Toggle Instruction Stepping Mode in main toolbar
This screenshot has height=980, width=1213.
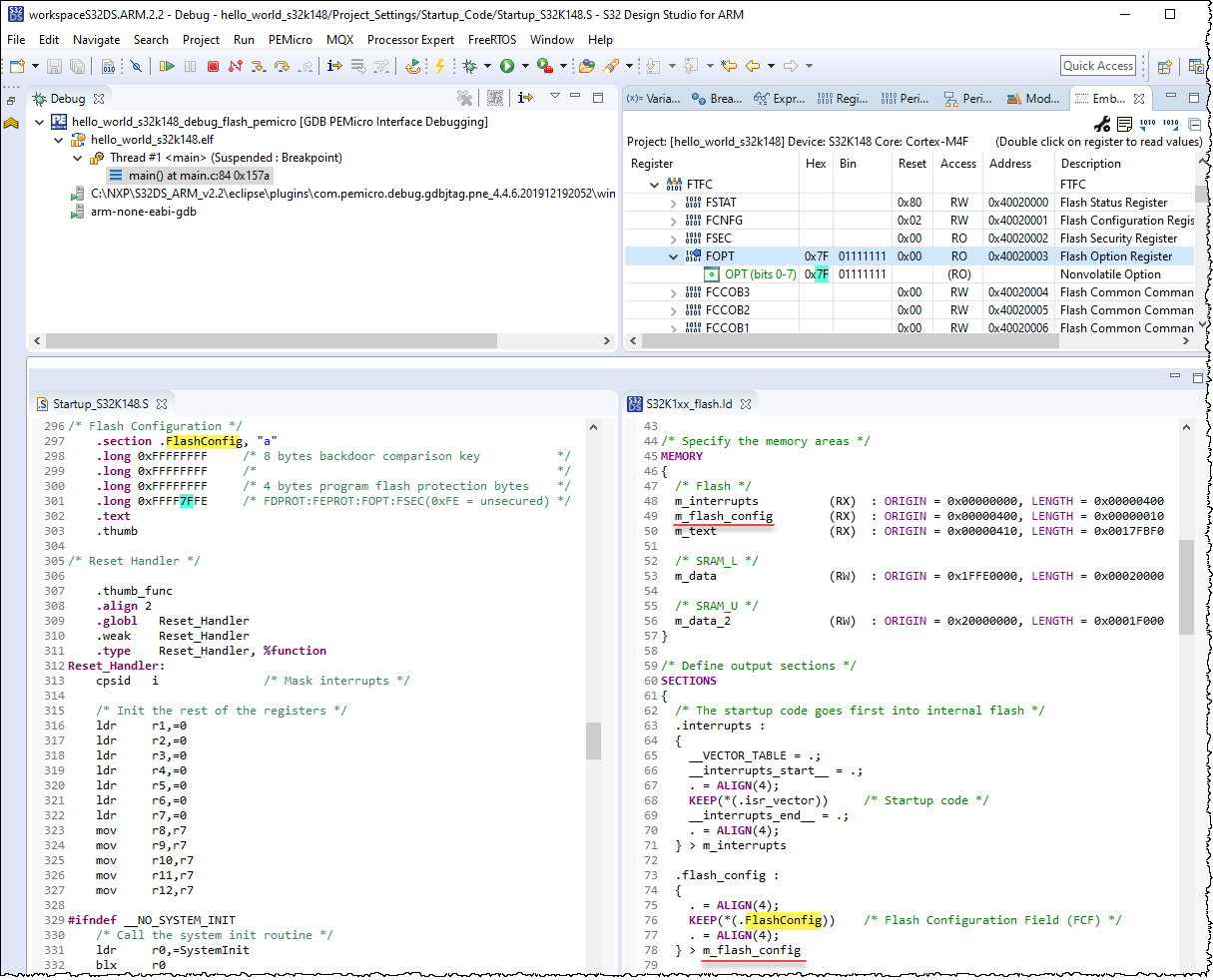334,67
